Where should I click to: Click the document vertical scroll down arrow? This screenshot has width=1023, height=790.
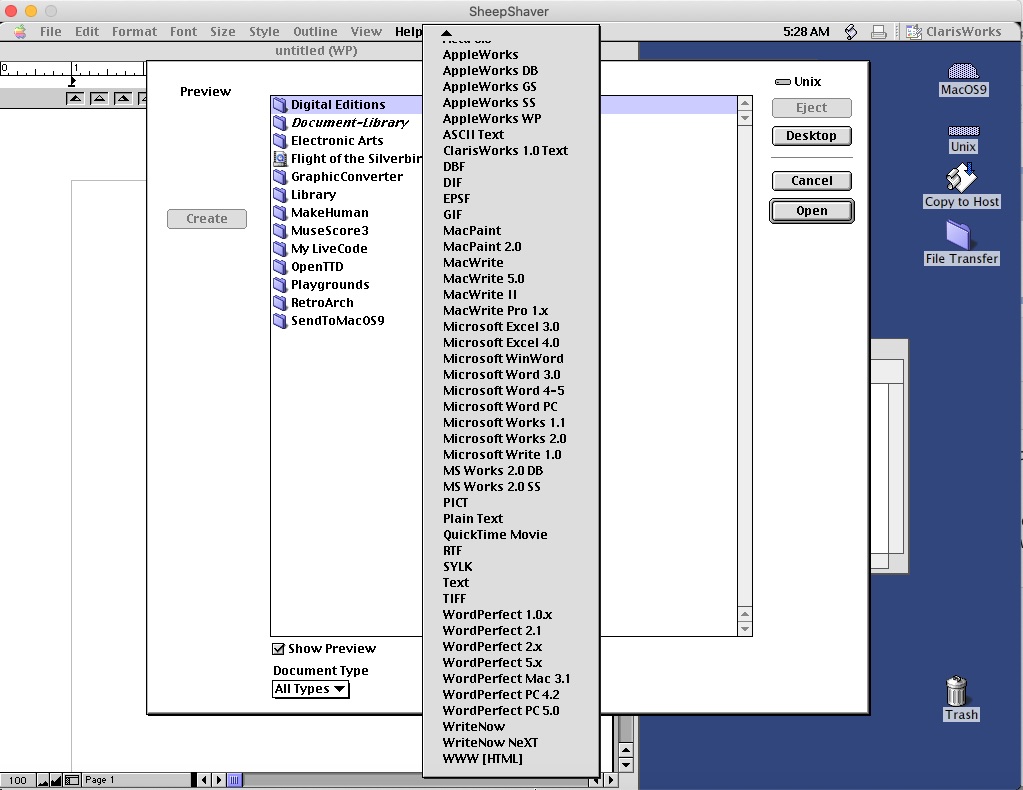coord(626,765)
